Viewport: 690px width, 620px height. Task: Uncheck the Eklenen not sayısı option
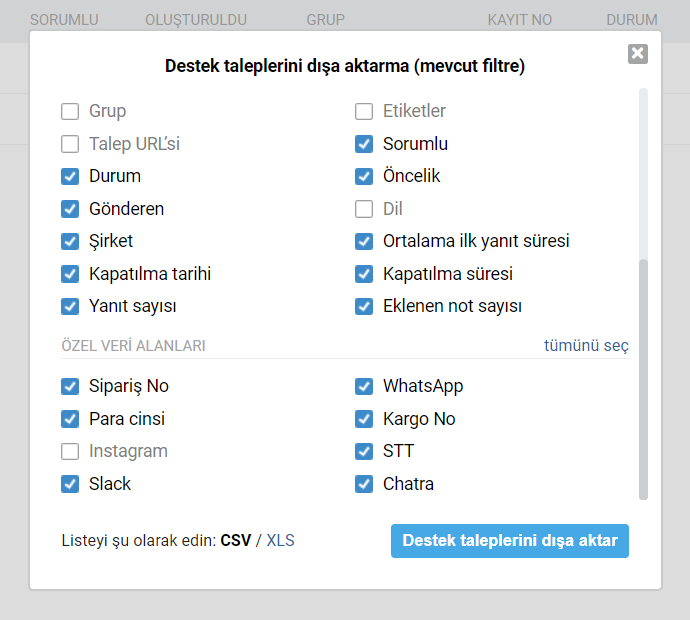click(x=364, y=306)
